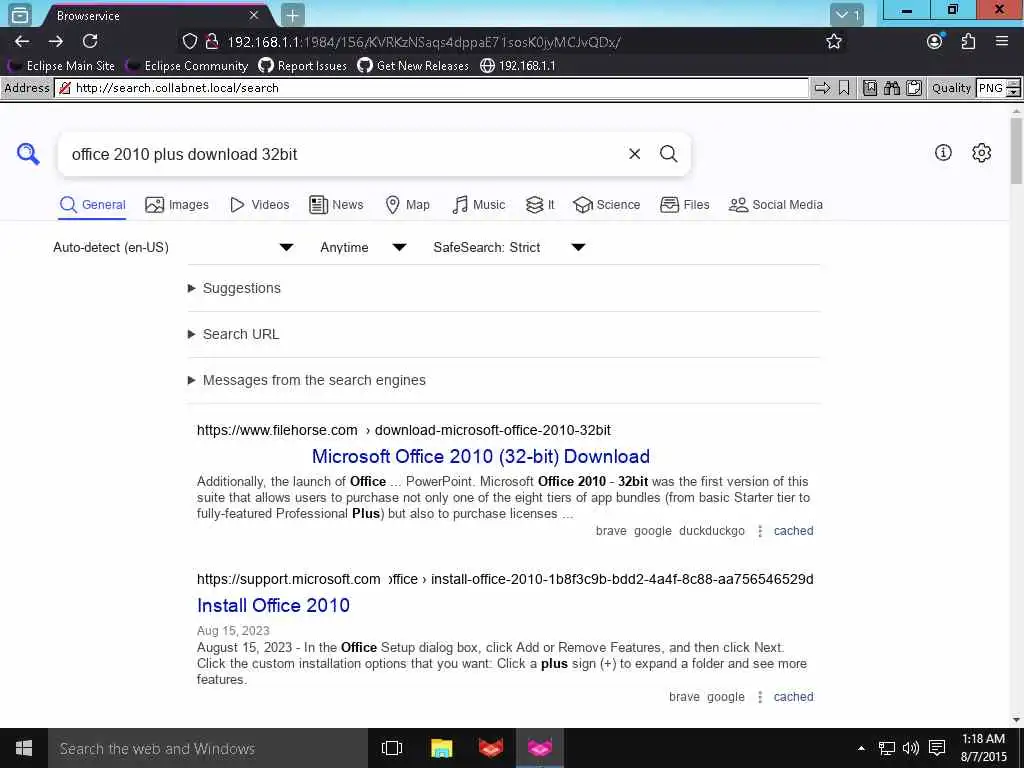1024x768 pixels.
Task: Go forward with the browser forward arrow
Action: pos(56,41)
